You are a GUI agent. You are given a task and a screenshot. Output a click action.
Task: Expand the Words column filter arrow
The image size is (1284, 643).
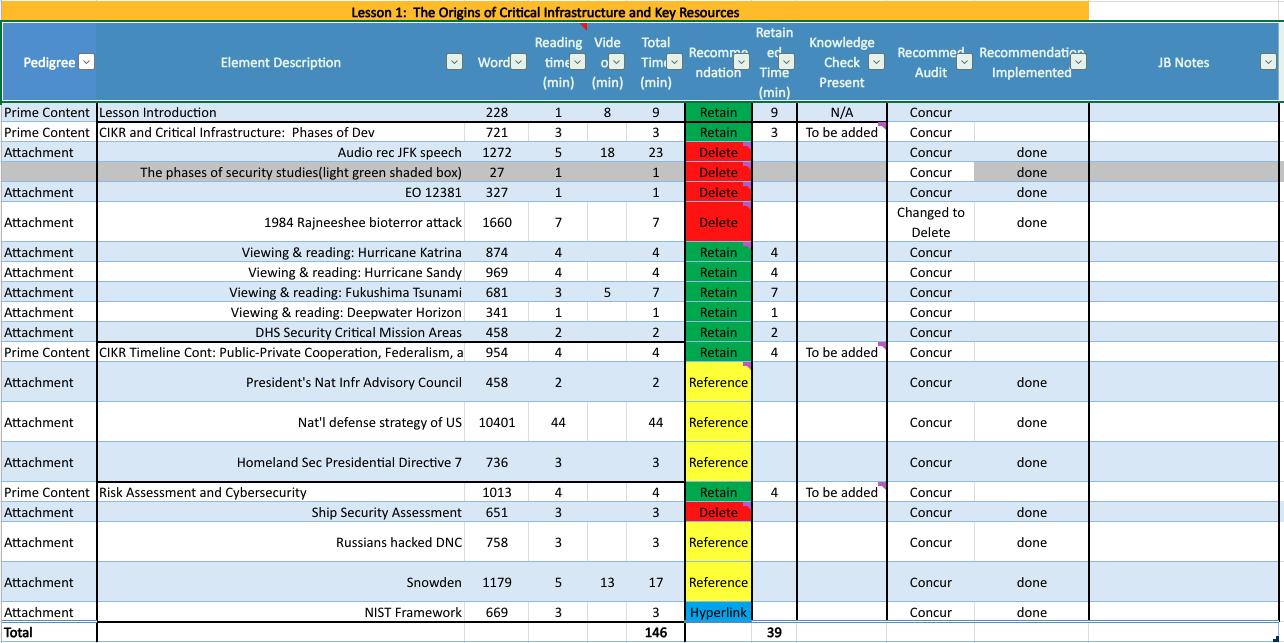[x=518, y=62]
